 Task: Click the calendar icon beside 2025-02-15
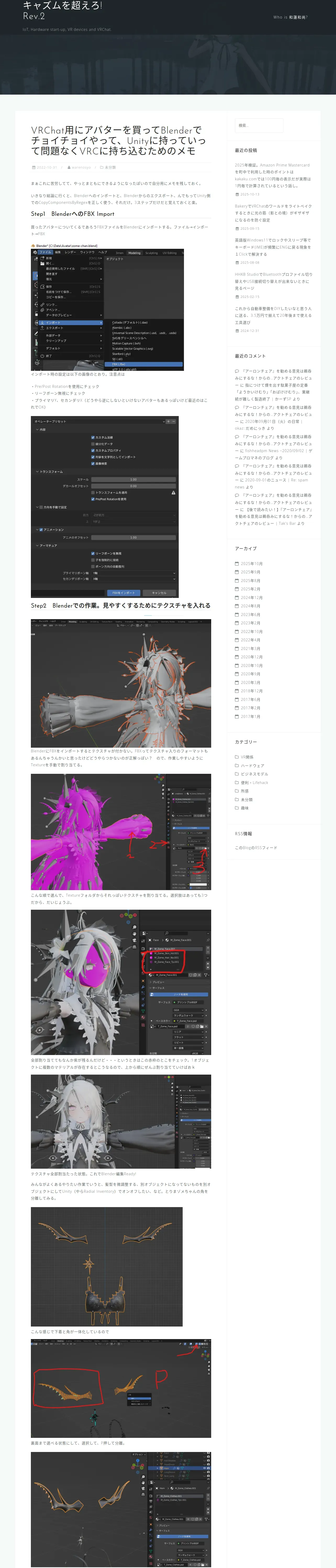click(237, 296)
